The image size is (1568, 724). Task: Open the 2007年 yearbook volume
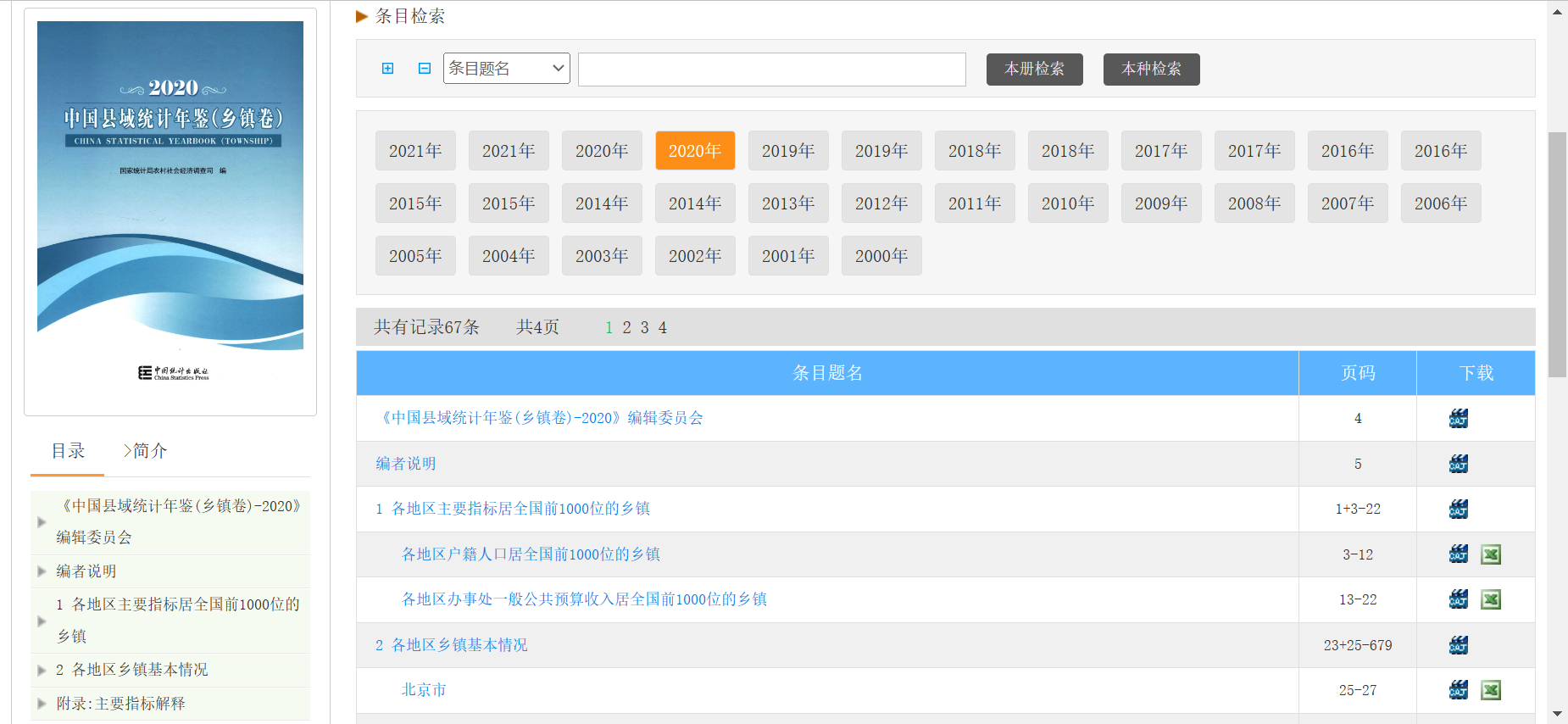point(1348,203)
